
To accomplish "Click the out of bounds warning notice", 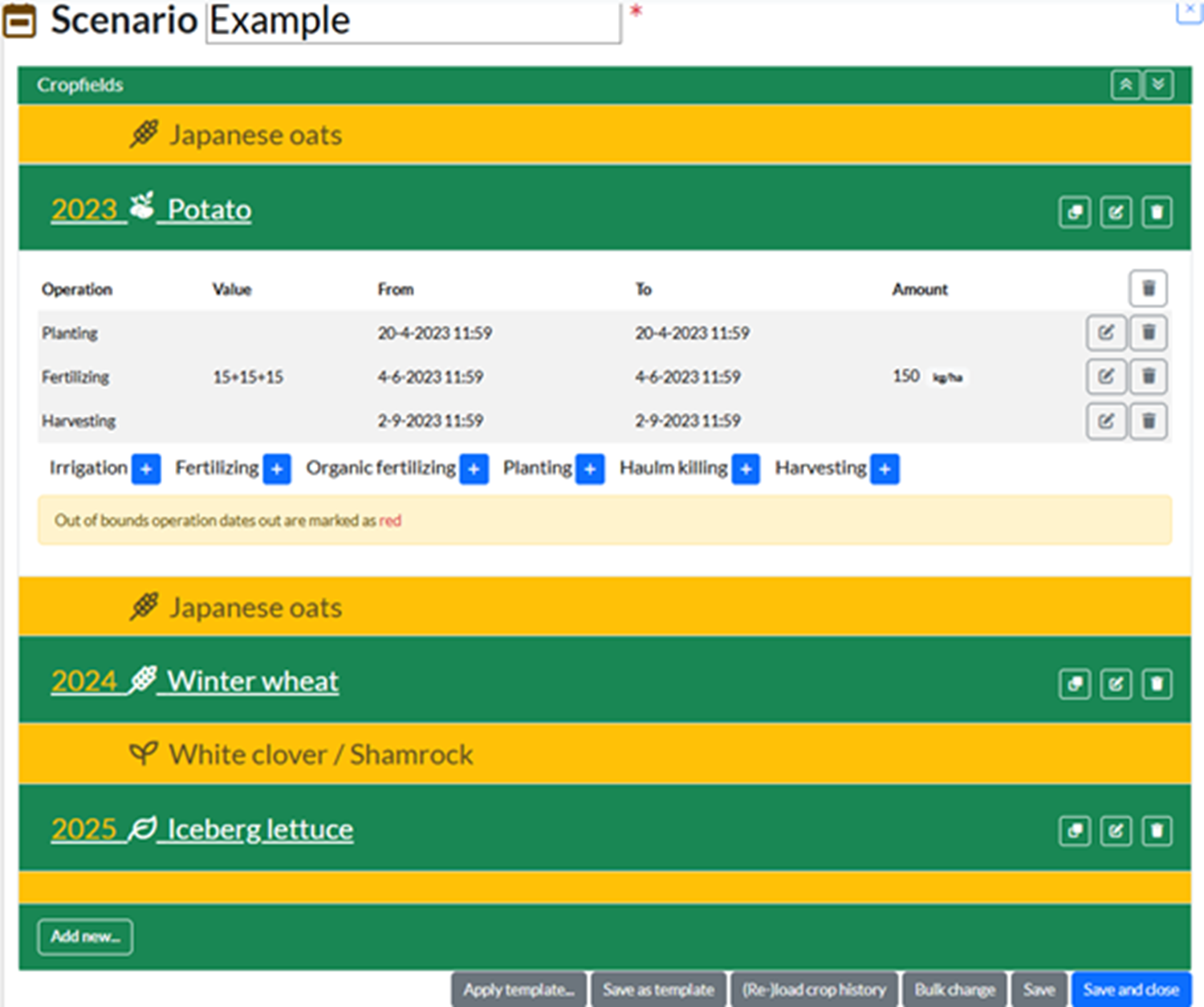I will (x=604, y=520).
